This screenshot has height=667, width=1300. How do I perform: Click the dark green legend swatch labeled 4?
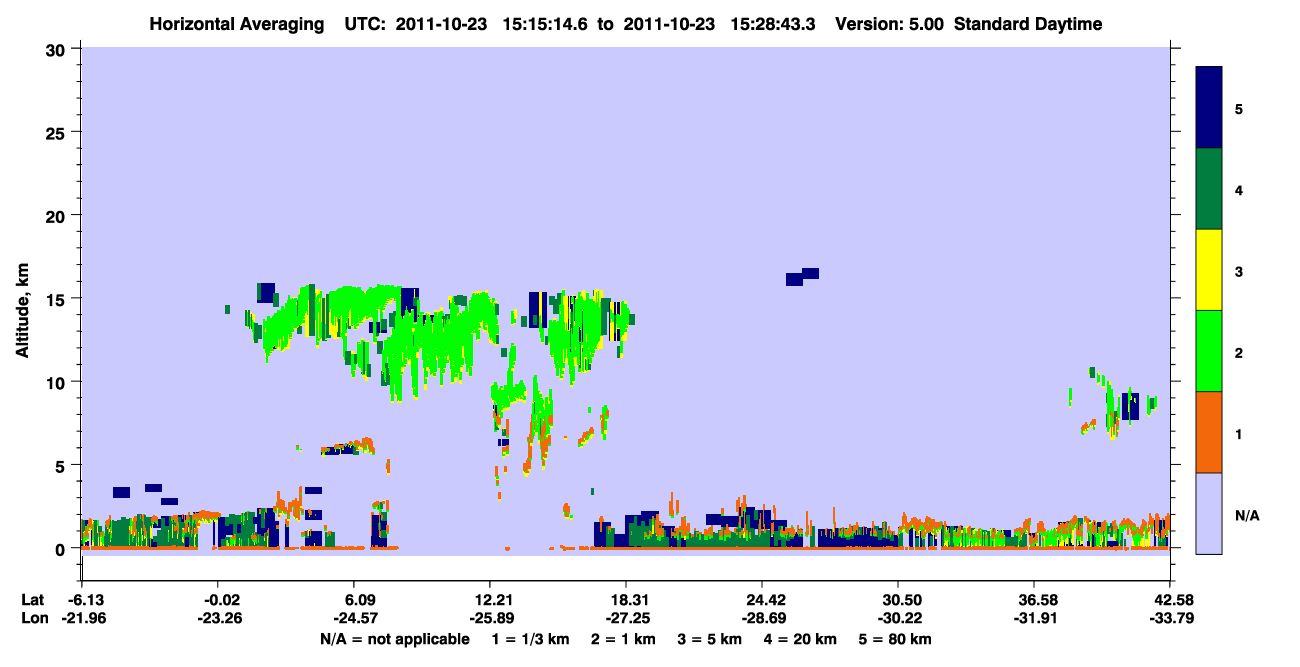1209,189
